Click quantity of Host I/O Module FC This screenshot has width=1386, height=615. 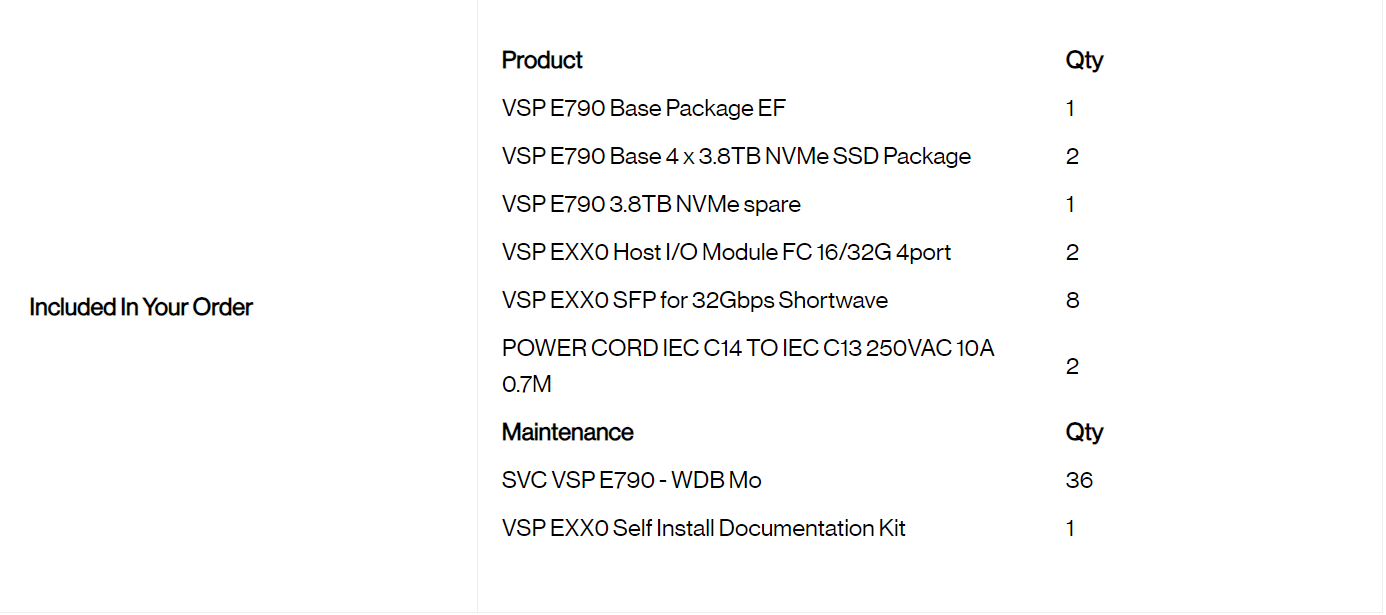(x=1072, y=252)
